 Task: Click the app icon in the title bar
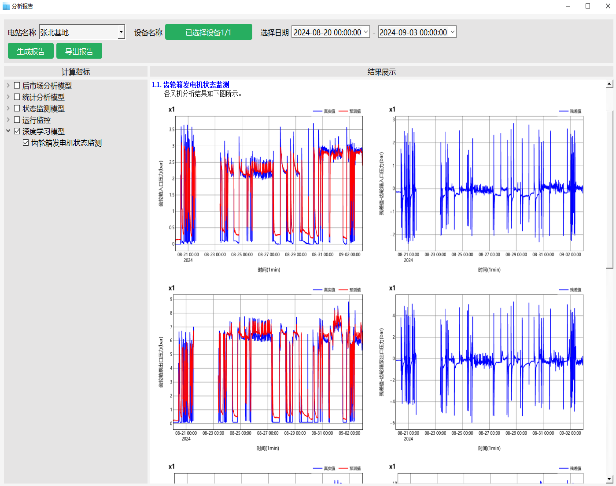click(6, 6)
